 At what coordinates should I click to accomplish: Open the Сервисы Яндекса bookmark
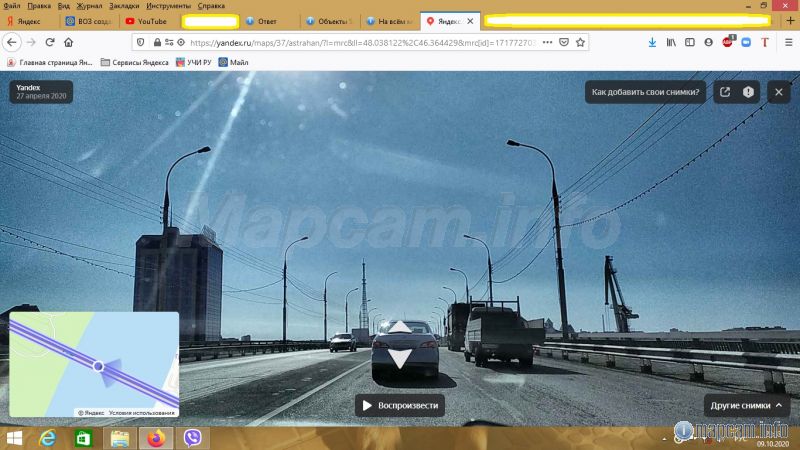[135, 62]
